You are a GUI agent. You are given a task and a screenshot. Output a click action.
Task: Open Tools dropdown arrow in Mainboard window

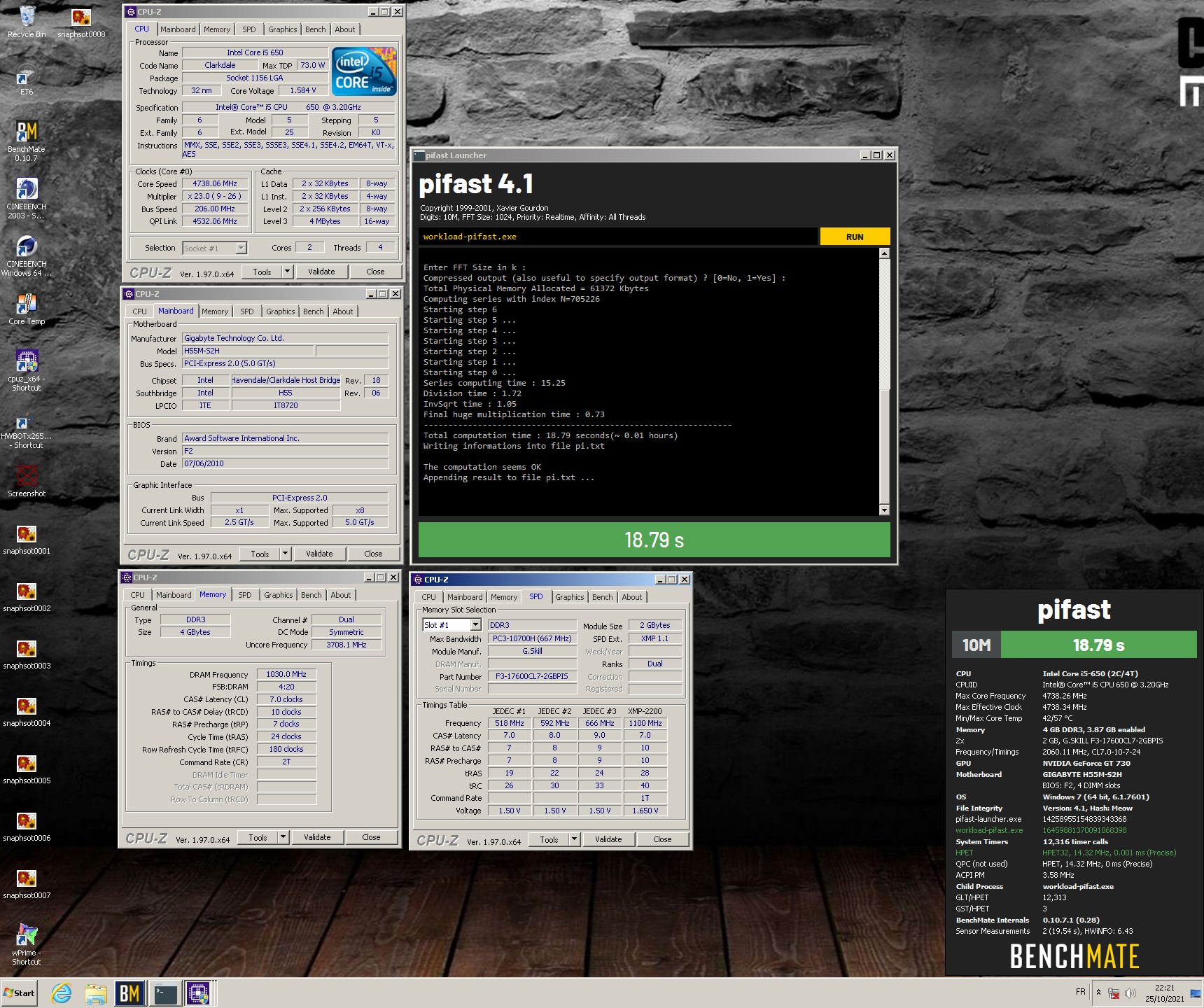[285, 554]
